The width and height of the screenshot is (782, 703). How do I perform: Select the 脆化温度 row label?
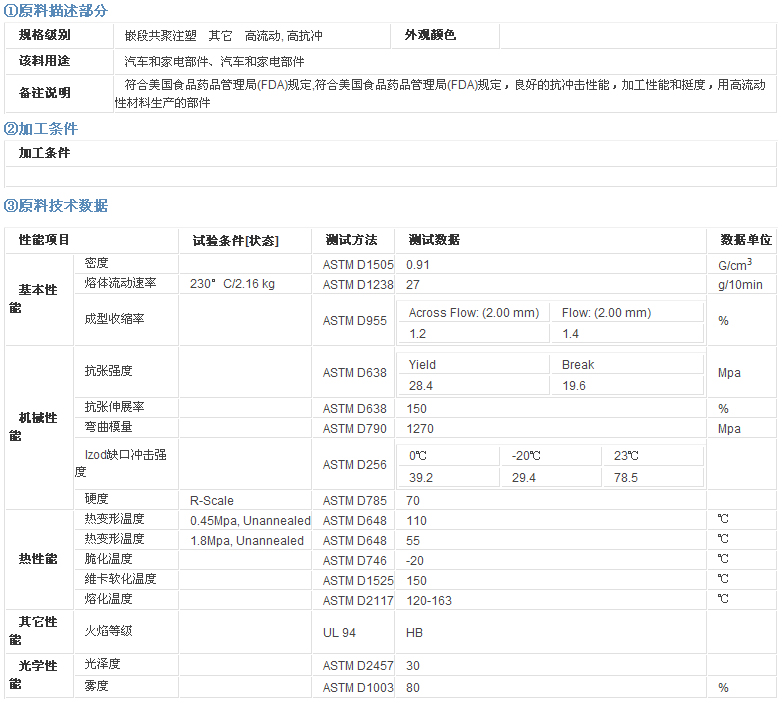(108, 559)
